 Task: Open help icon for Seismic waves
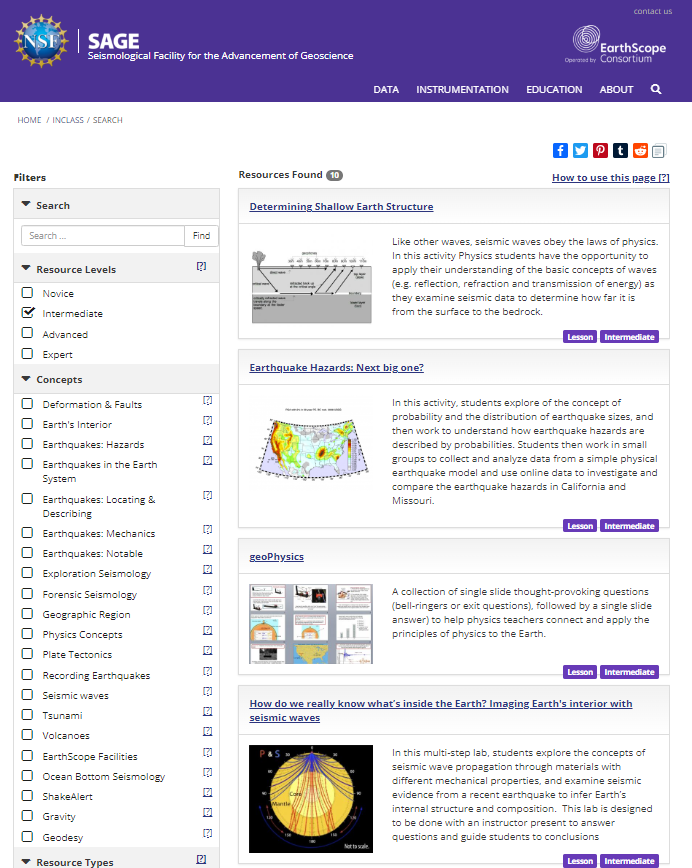pos(208,691)
